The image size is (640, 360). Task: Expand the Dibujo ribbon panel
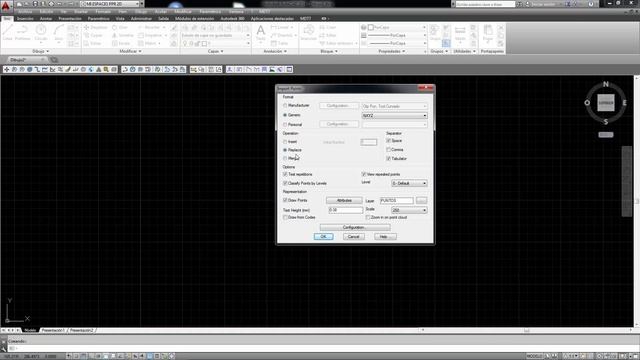[x=40, y=51]
